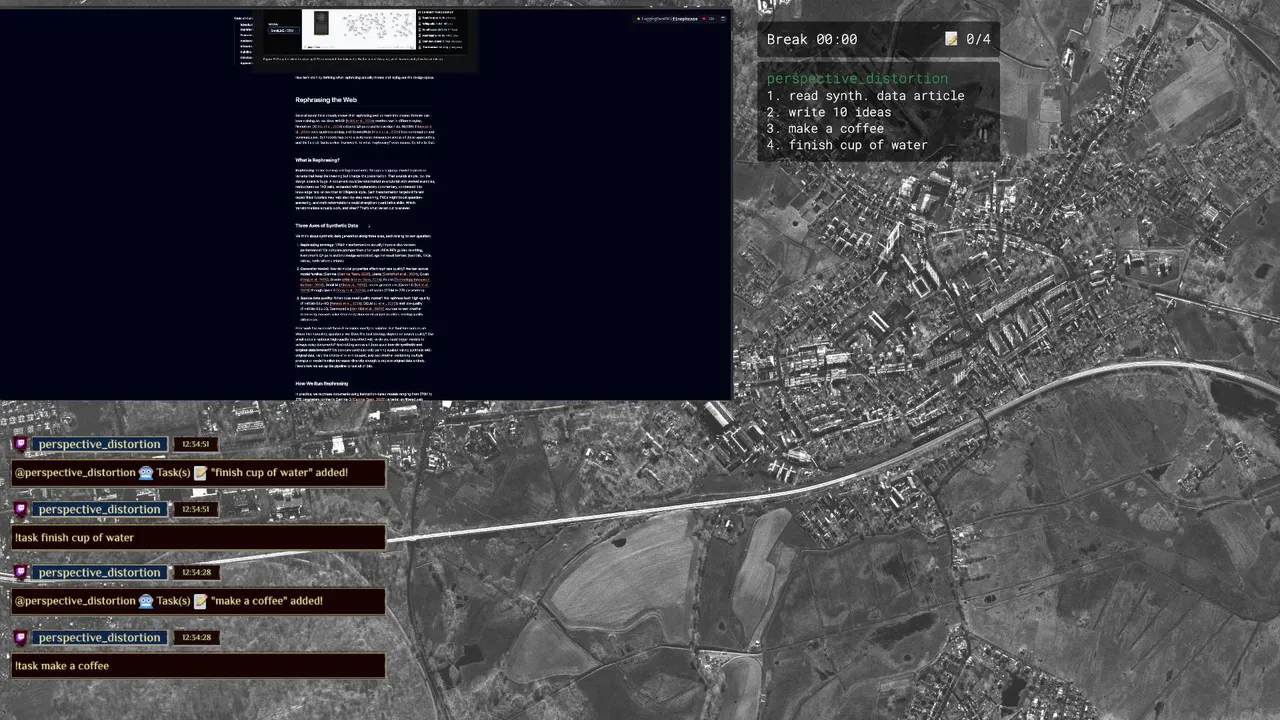This screenshot has height=720, width=1280.
Task: Click Twitch badge above '!task finish cup of water'
Action: point(21,509)
